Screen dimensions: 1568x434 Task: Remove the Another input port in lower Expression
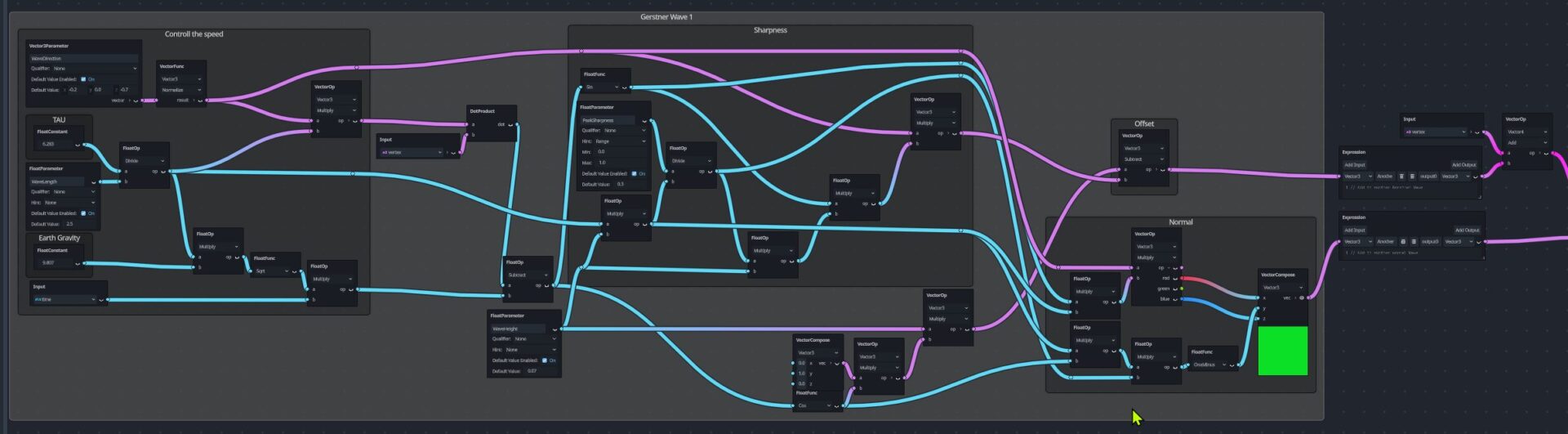coord(1403,241)
